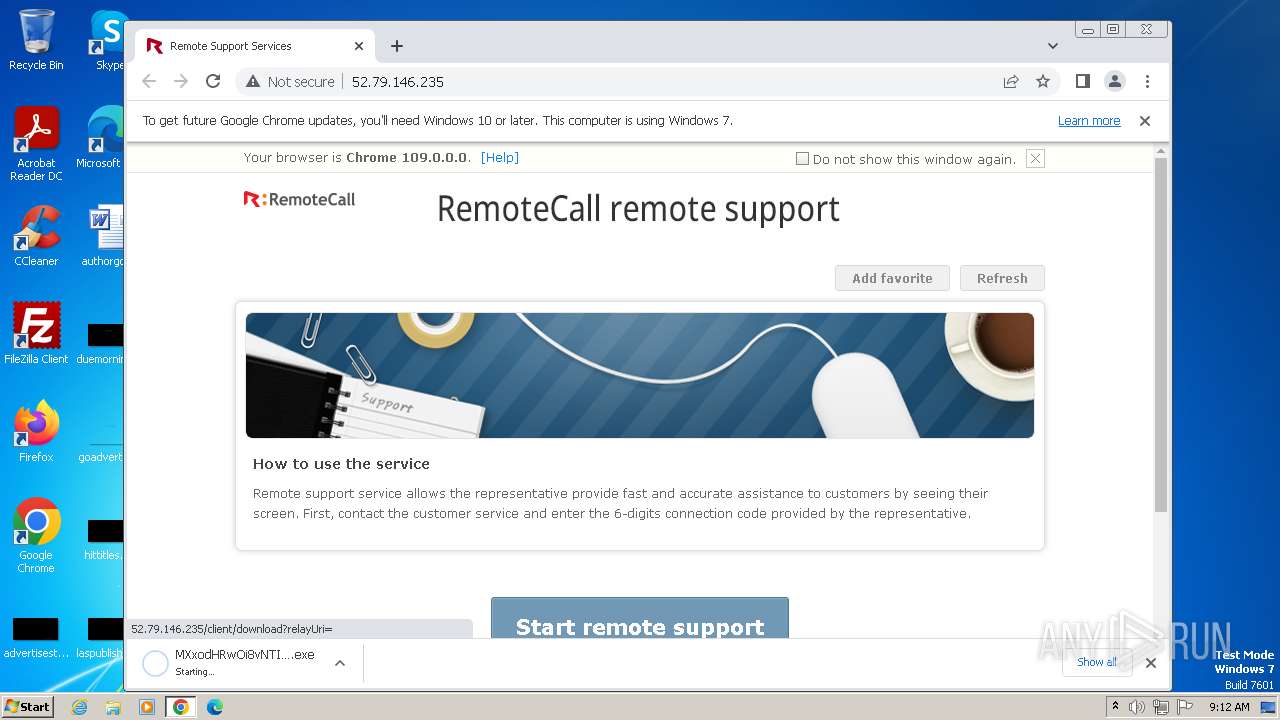This screenshot has height=720, width=1280.
Task: Open Firefox desktop icon
Action: pos(36,432)
